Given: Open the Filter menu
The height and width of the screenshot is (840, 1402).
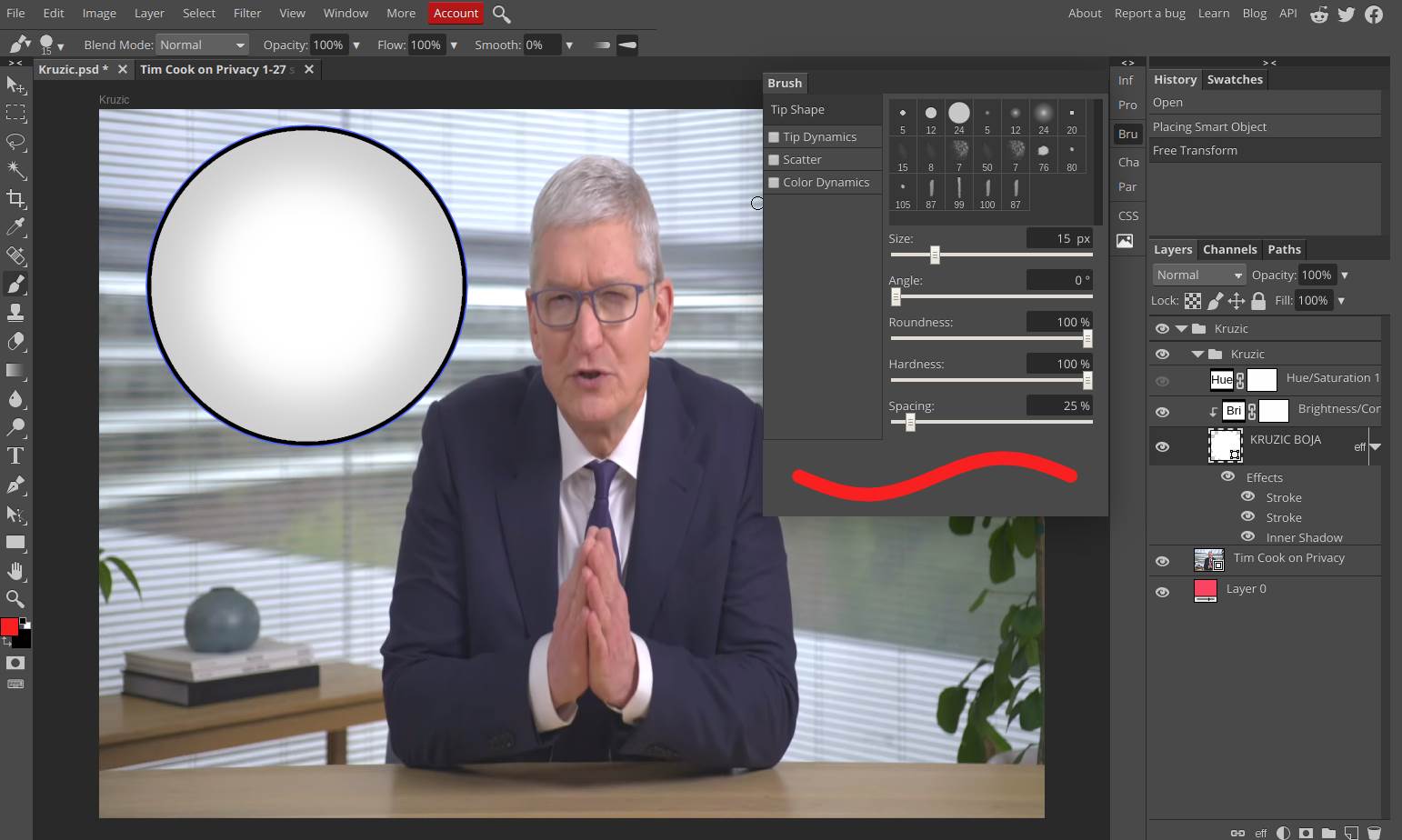Looking at the screenshot, I should (x=246, y=13).
